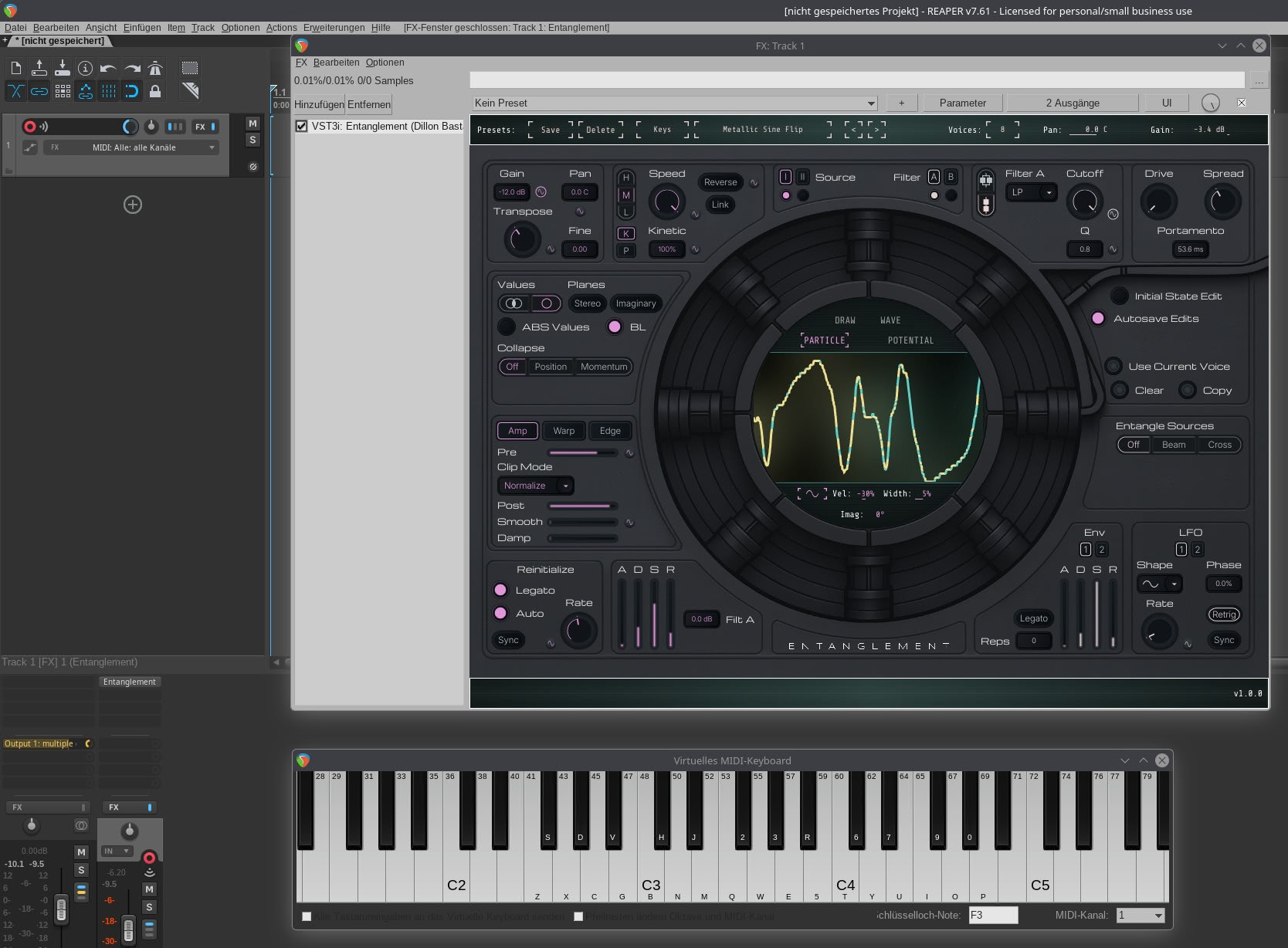Screen dimensions: 1288x948
Task: Toggle the Autosave Edits option
Action: point(1097,319)
